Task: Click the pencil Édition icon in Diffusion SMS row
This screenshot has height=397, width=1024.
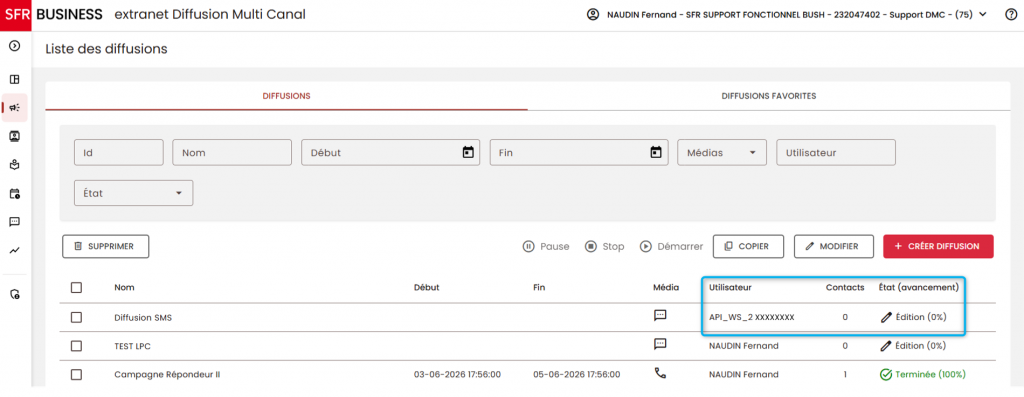Action: (886, 317)
